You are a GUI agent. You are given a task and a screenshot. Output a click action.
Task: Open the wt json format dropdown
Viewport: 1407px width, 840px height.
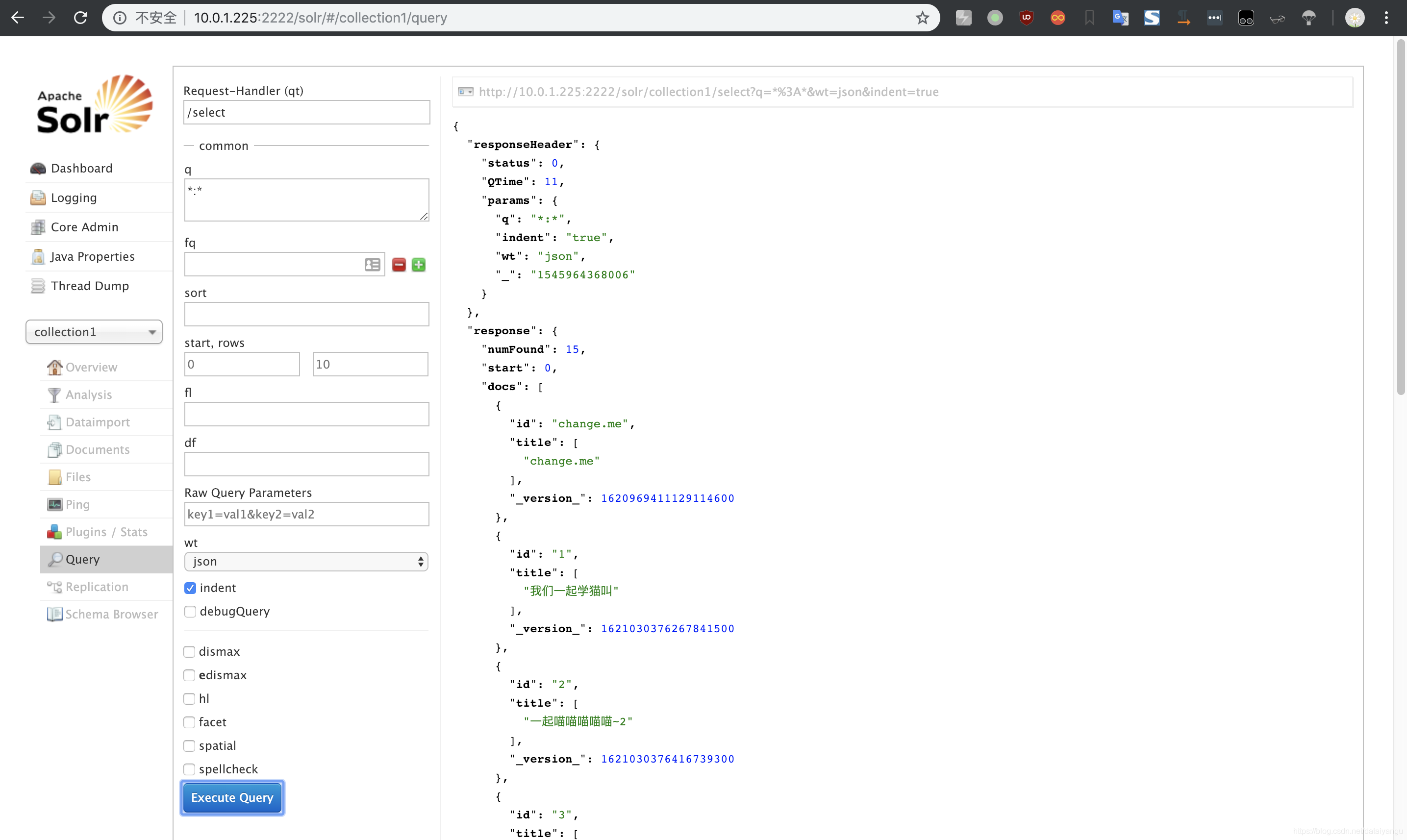(306, 562)
